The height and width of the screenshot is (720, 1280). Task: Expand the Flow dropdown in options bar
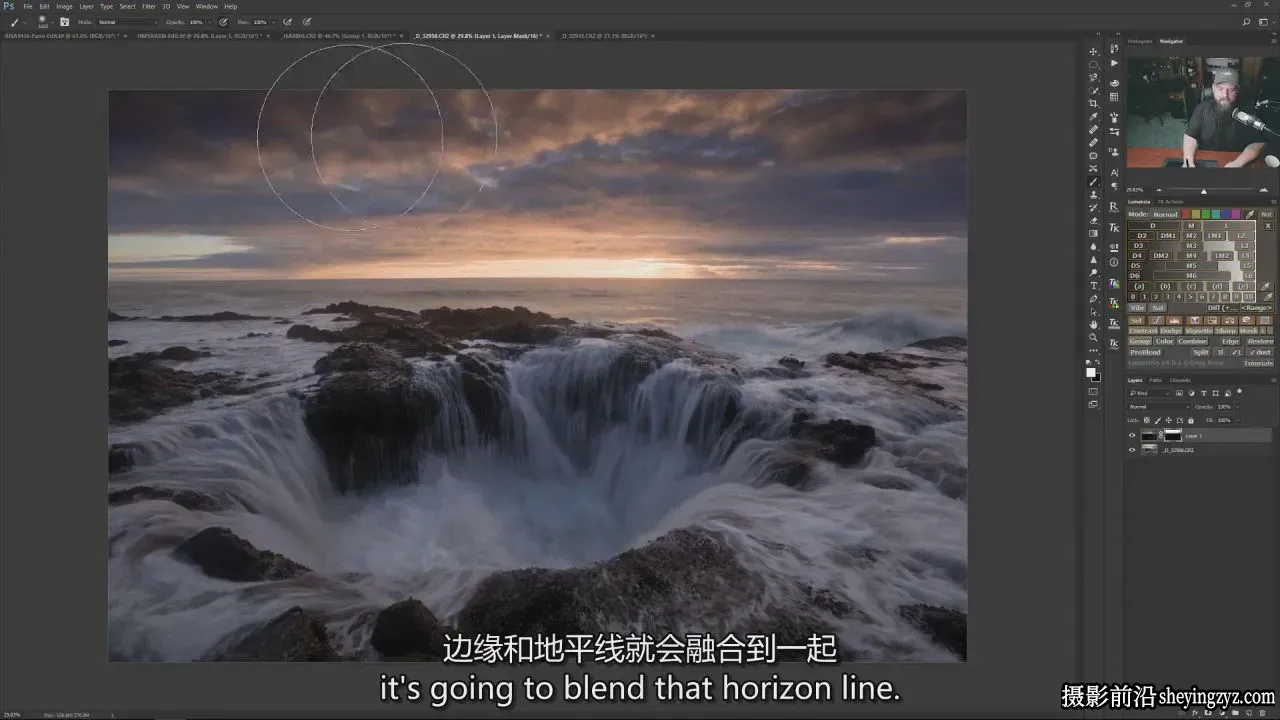pyautogui.click(x=273, y=21)
